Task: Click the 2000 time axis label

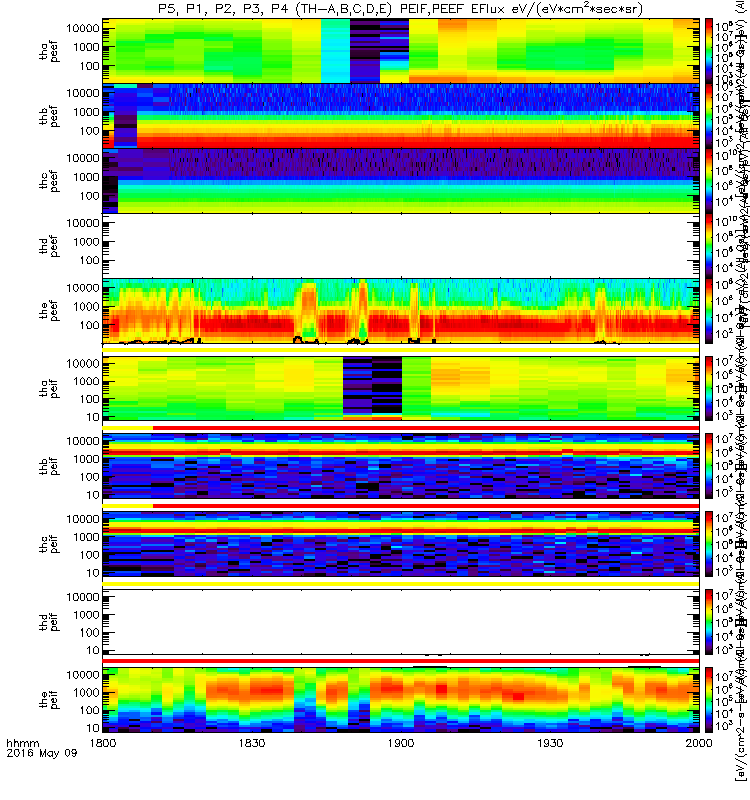Action: pyautogui.click(x=699, y=743)
